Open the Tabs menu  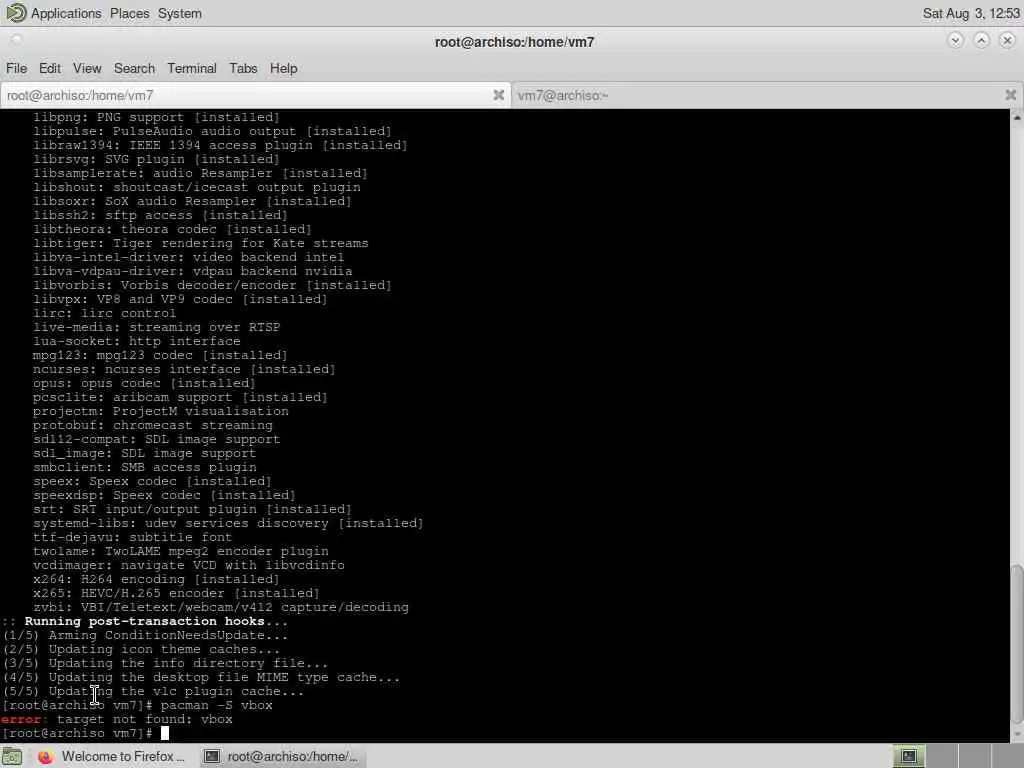point(243,68)
